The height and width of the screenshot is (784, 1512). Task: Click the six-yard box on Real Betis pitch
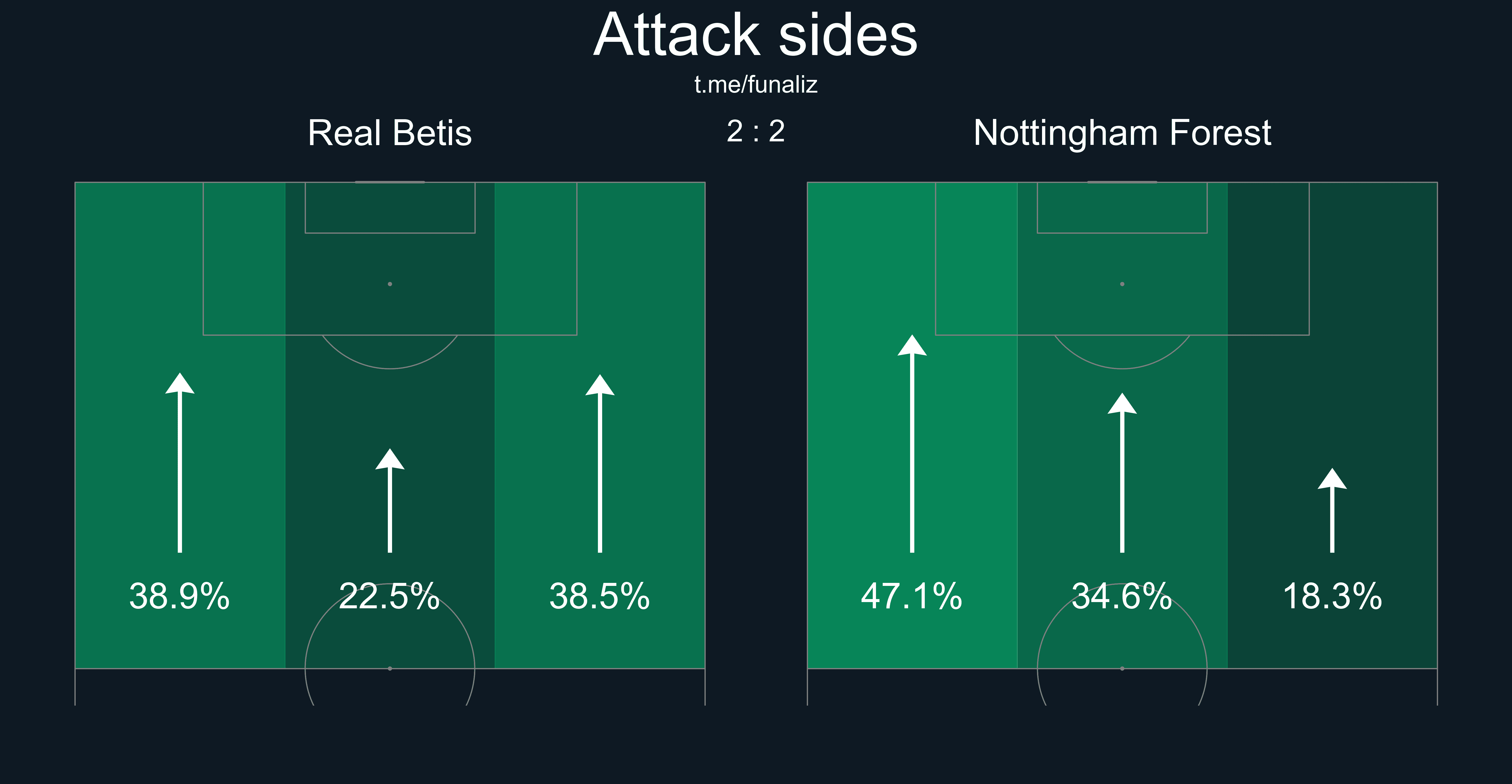click(x=390, y=208)
